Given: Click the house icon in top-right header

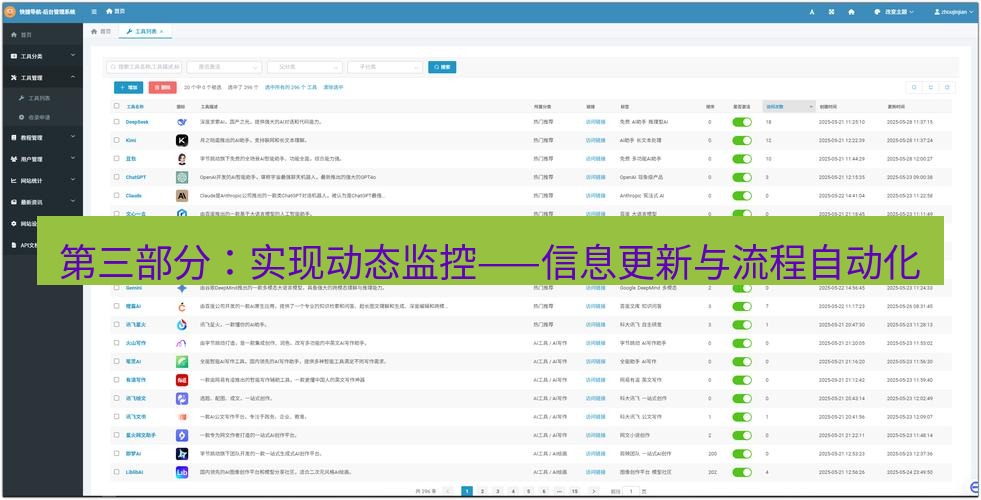Looking at the screenshot, I should coord(851,12).
